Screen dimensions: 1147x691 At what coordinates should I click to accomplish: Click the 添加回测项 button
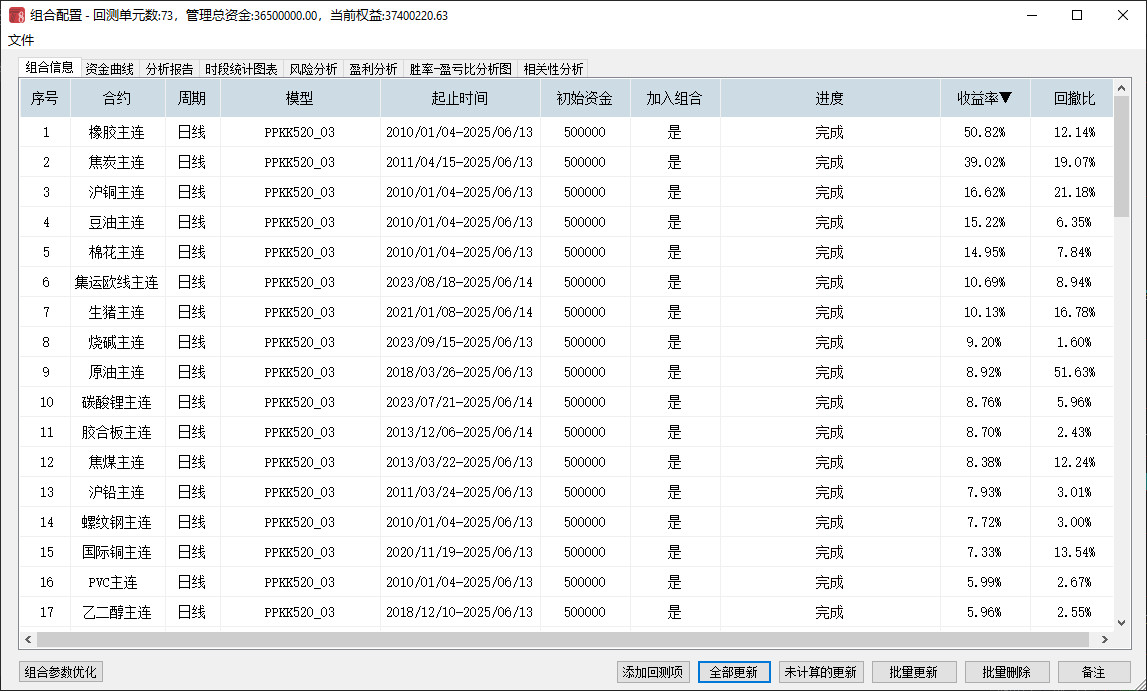[x=653, y=672]
